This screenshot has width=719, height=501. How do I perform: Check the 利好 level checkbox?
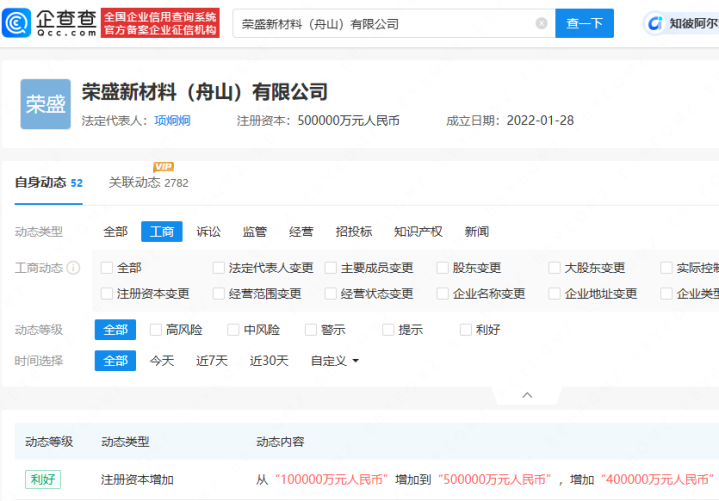[466, 330]
